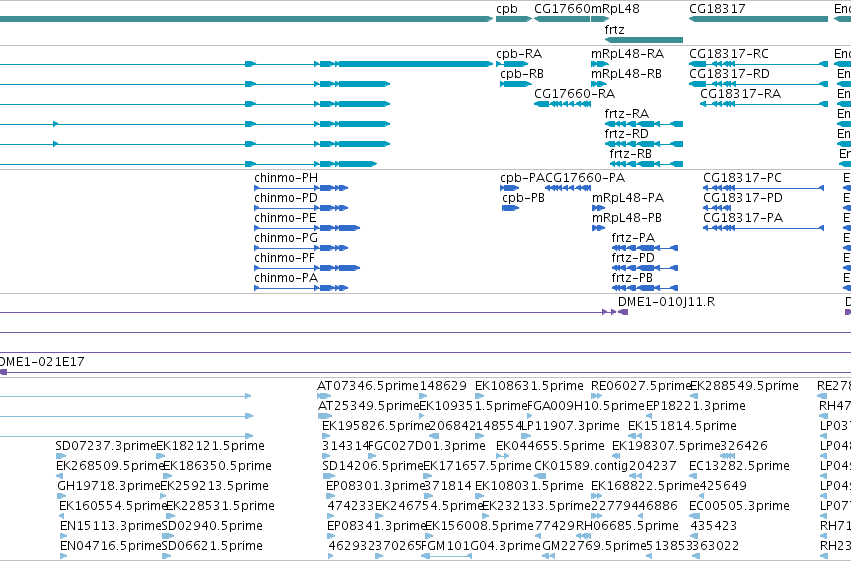Click the CG18317-PA protein feature
Image resolution: width=851 pixels, height=561 pixels.
[764, 228]
